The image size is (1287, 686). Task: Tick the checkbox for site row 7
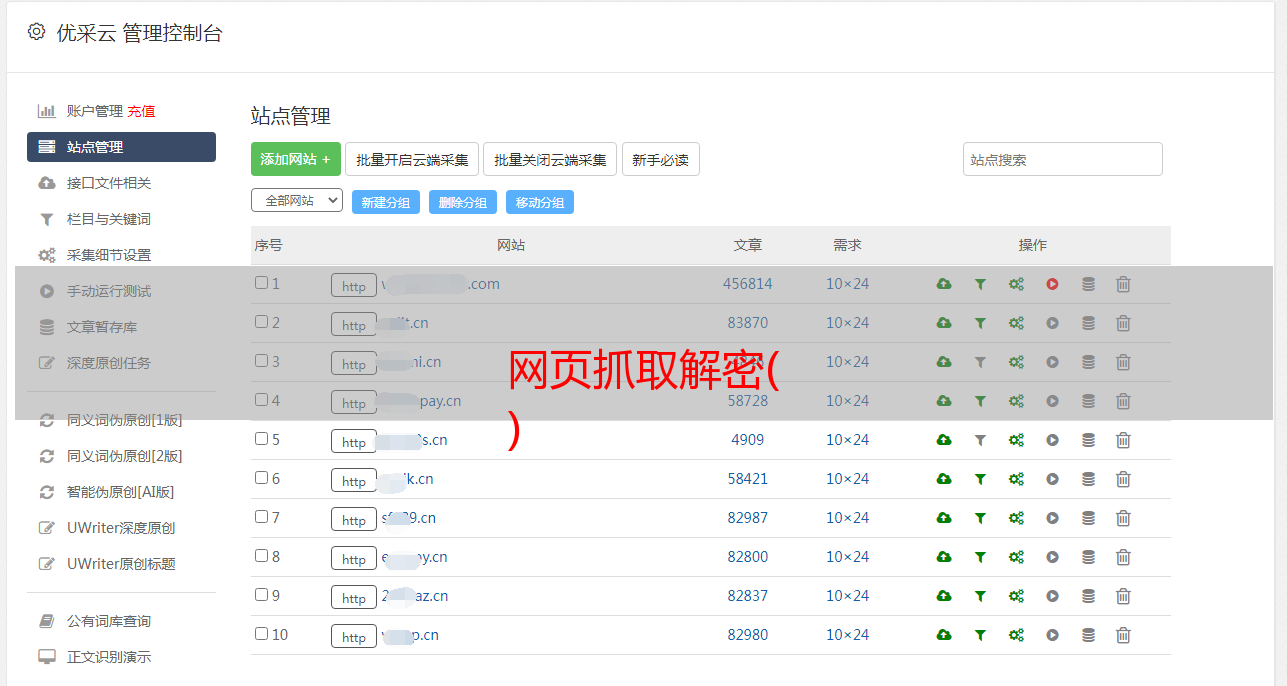coord(261,517)
